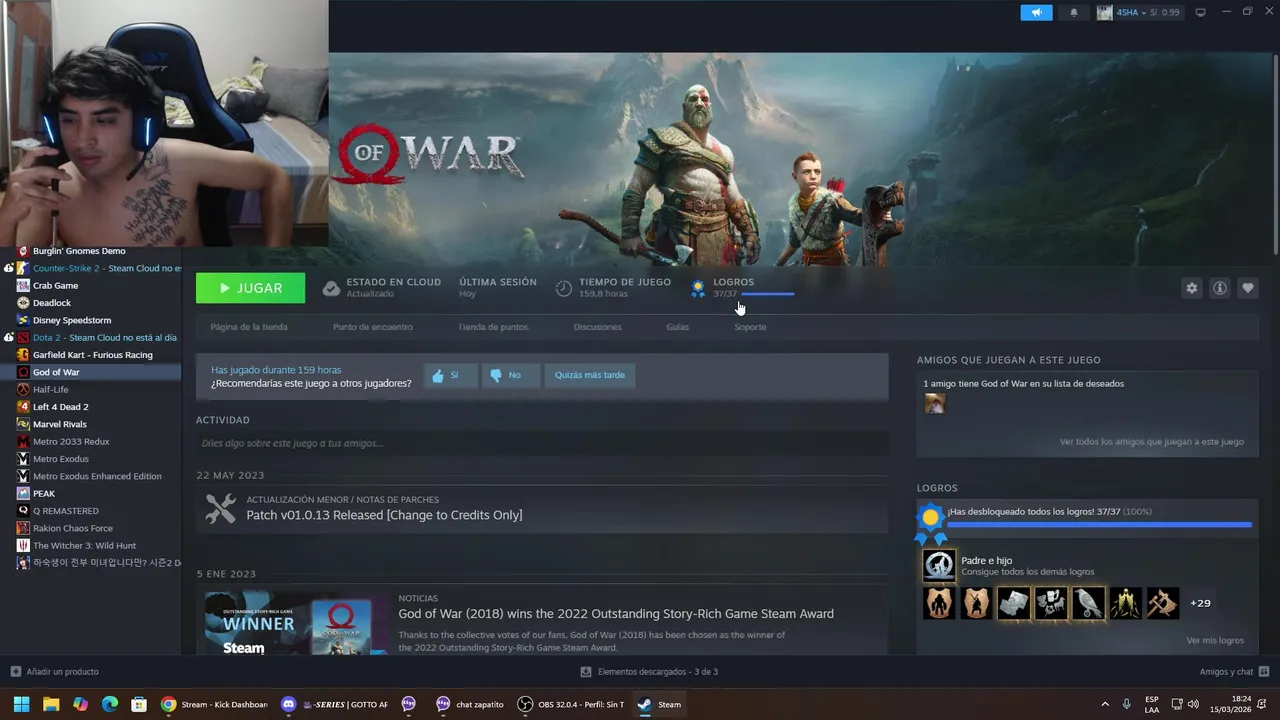
Task: Click the patch notes wrench icon
Action: coord(220,508)
